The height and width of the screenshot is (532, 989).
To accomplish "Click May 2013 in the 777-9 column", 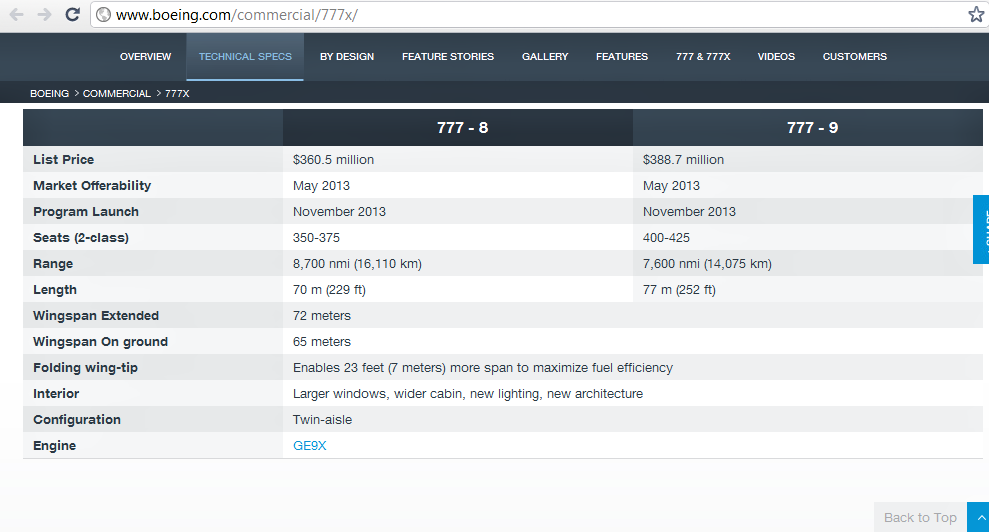I will coord(671,186).
